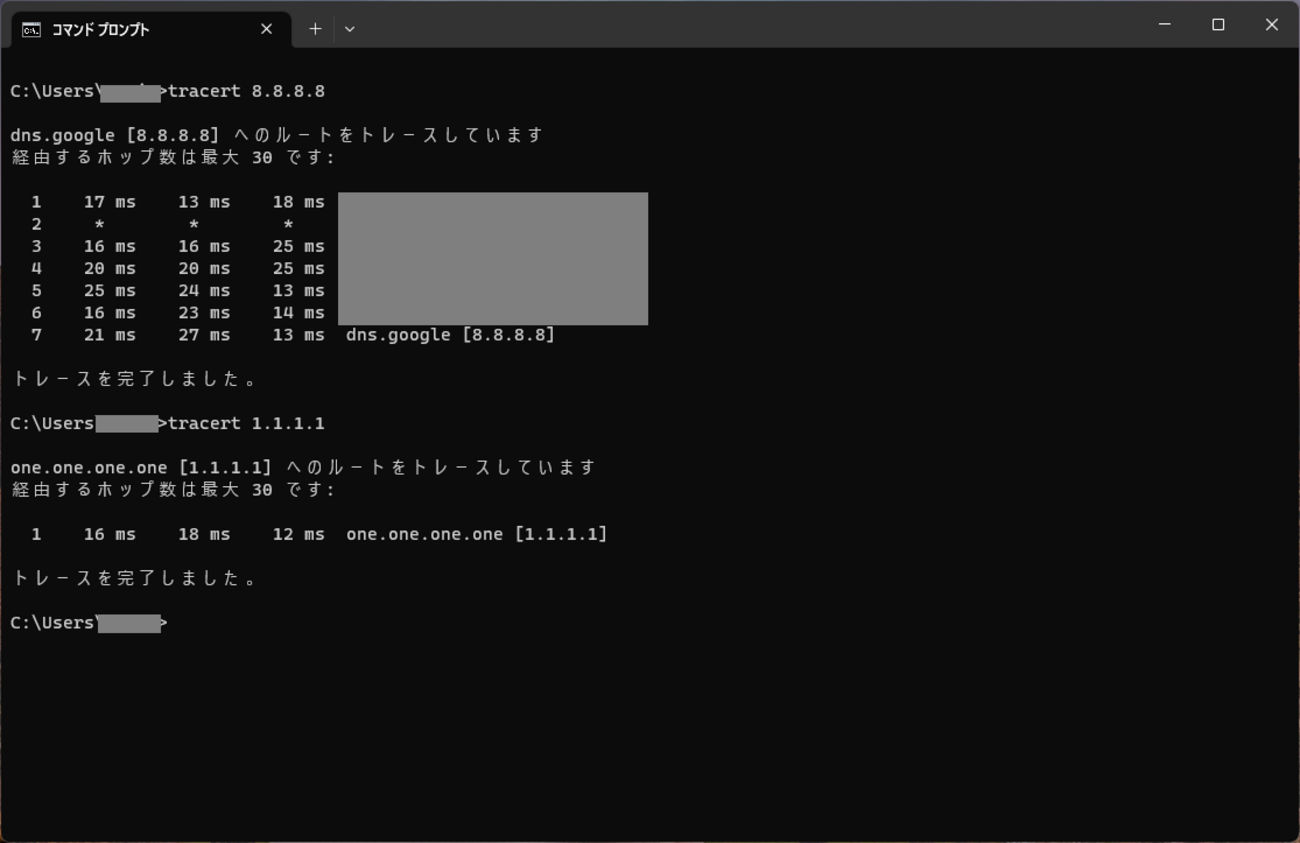Click the empty prompt at the bottom line
Viewport: 1300px width, 843px height.
click(89, 623)
